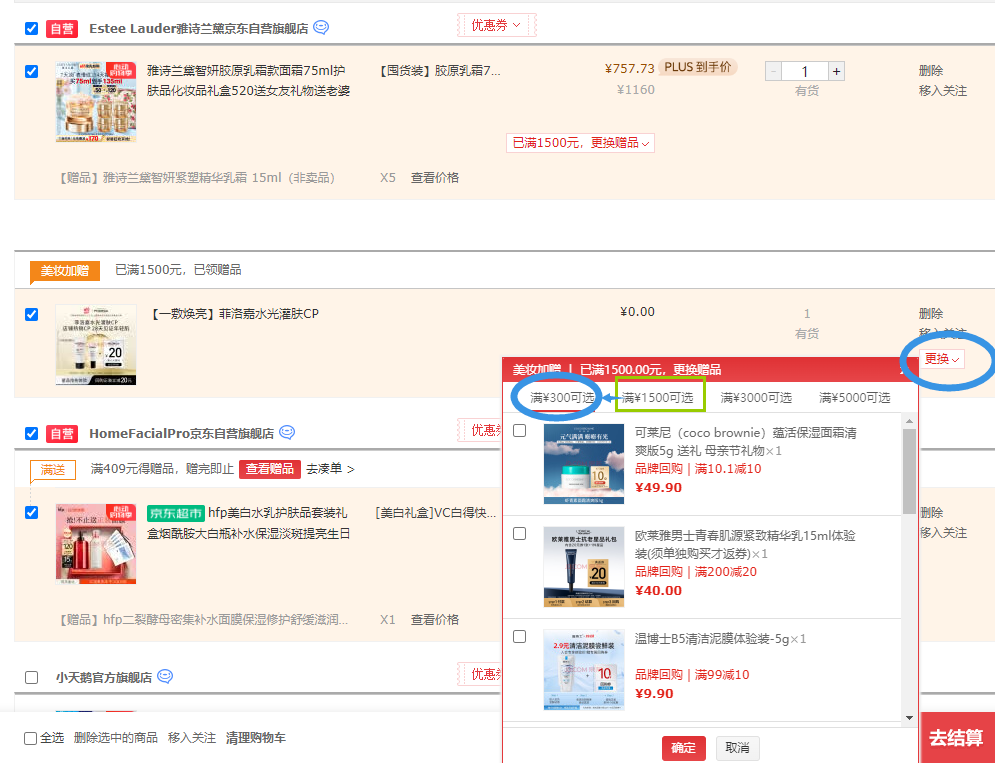The width and height of the screenshot is (995, 763).
Task: Cancel gift selection with 取消
Action: tap(737, 748)
